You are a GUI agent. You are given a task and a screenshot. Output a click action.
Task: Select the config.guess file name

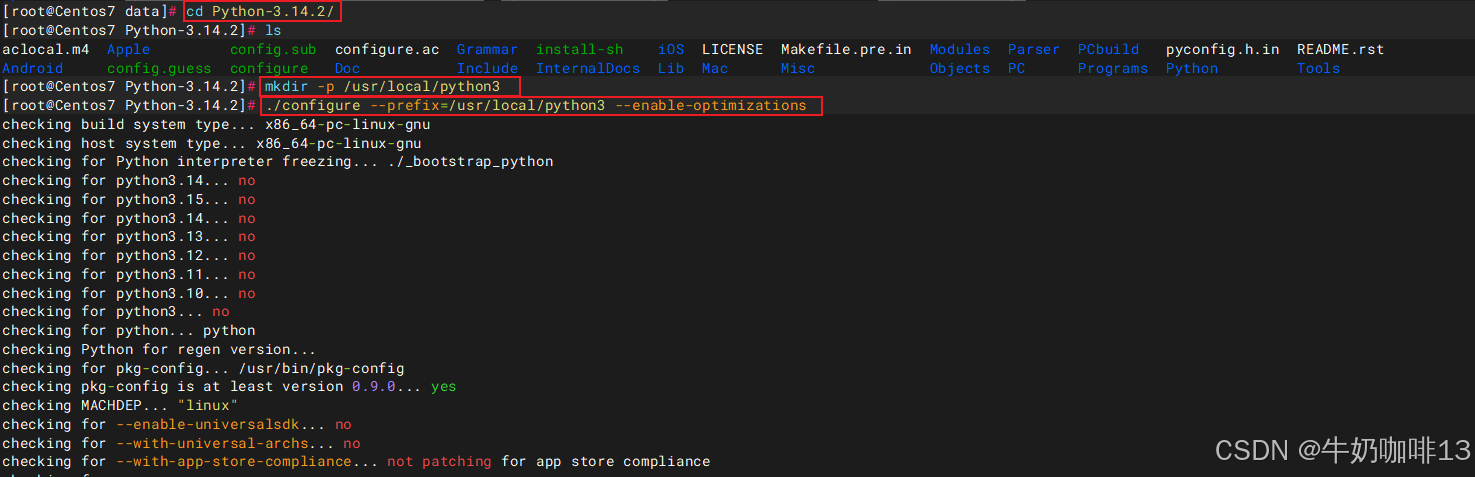[x=159, y=68]
